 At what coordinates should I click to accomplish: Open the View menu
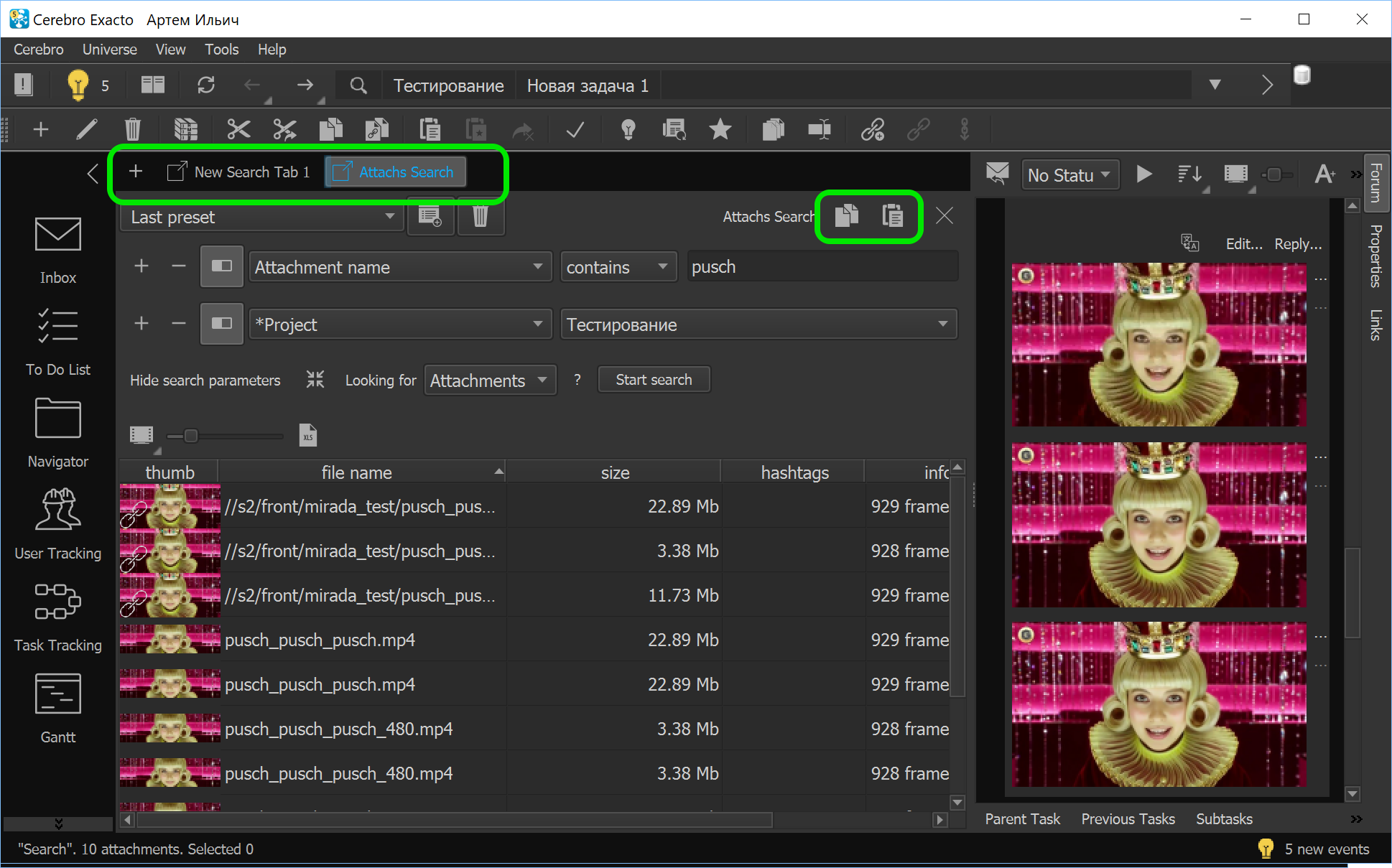pyautogui.click(x=171, y=50)
